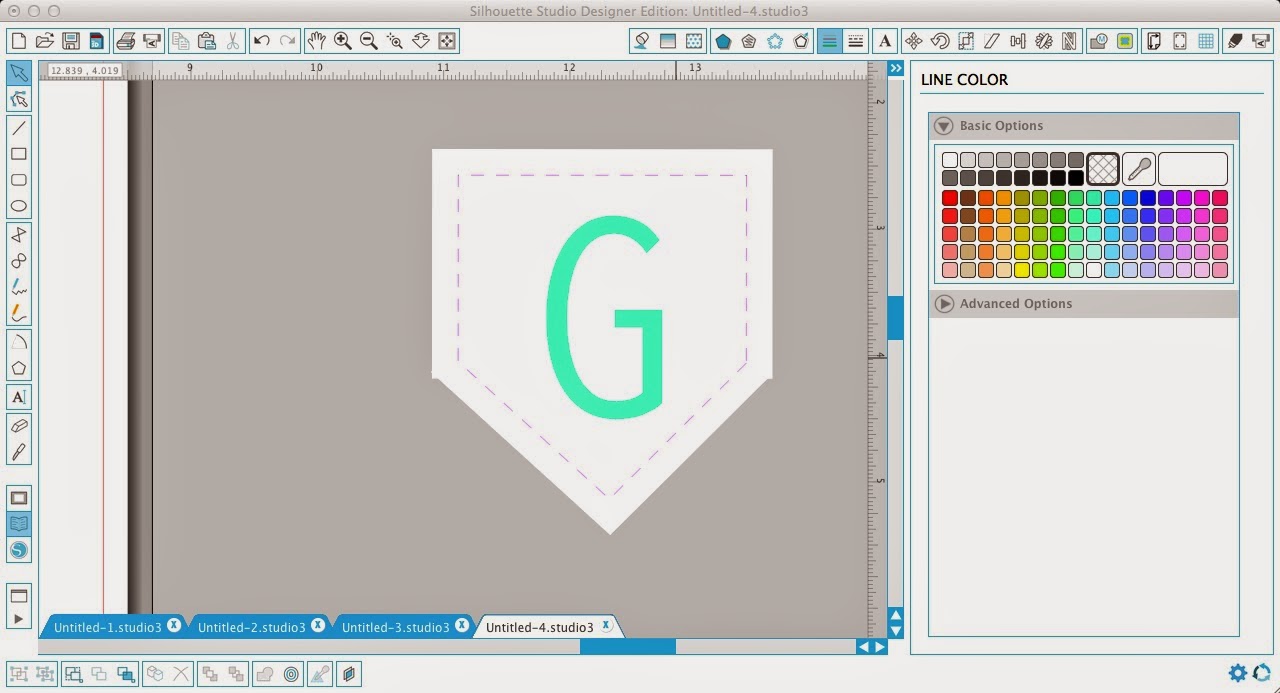The width and height of the screenshot is (1280, 693).
Task: Collapse the Basic Options section
Action: (x=944, y=126)
